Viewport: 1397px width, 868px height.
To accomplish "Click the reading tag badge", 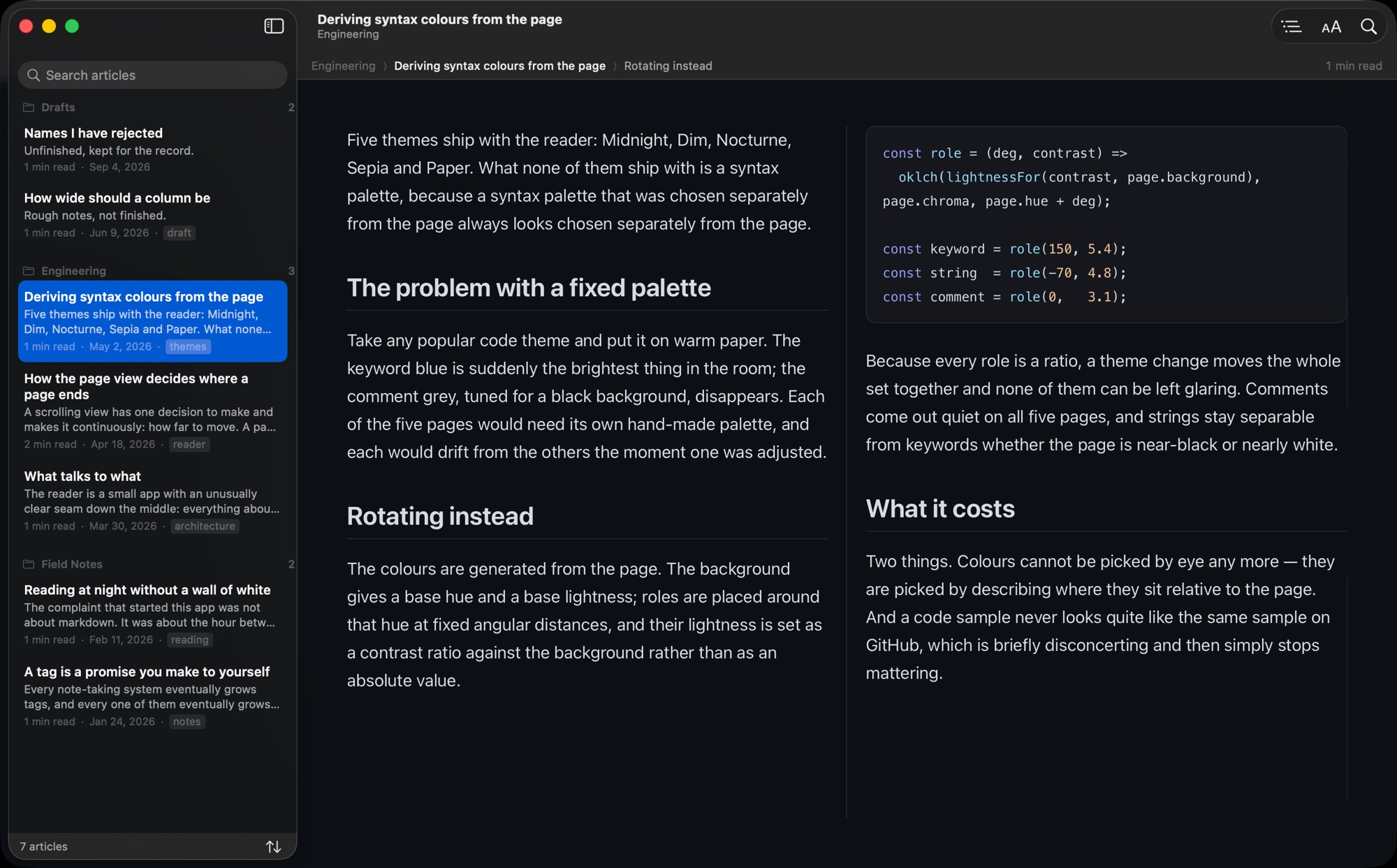I will (189, 640).
